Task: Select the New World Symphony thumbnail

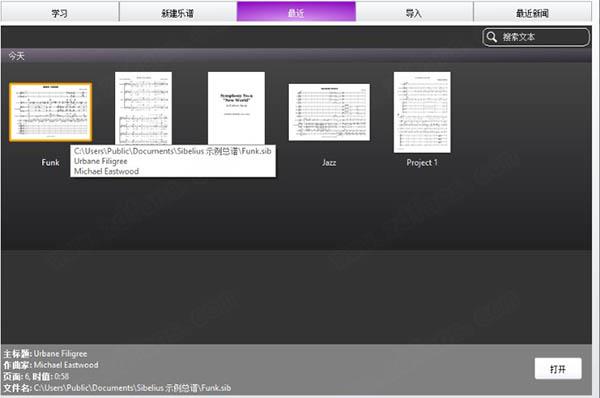Action: tap(236, 108)
